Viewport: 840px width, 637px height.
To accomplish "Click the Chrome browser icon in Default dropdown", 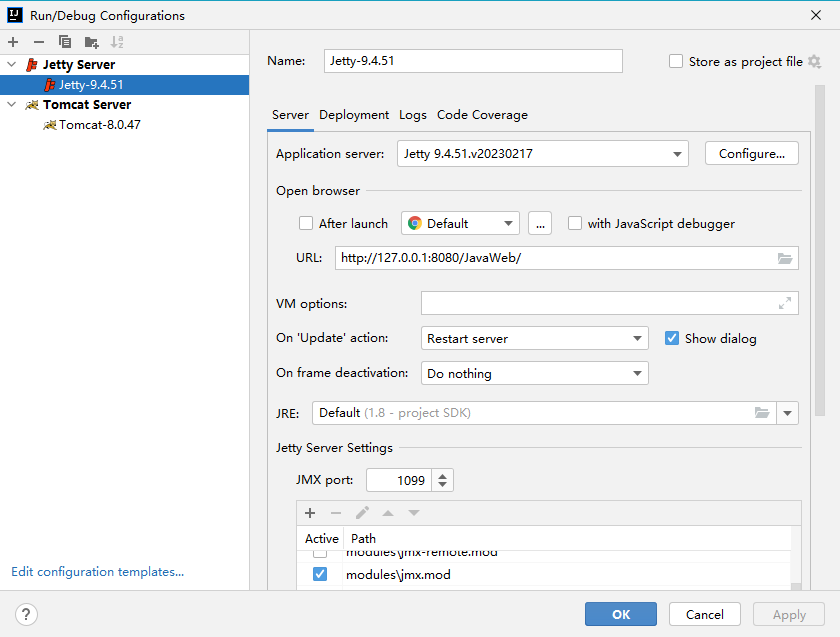I will [x=415, y=223].
